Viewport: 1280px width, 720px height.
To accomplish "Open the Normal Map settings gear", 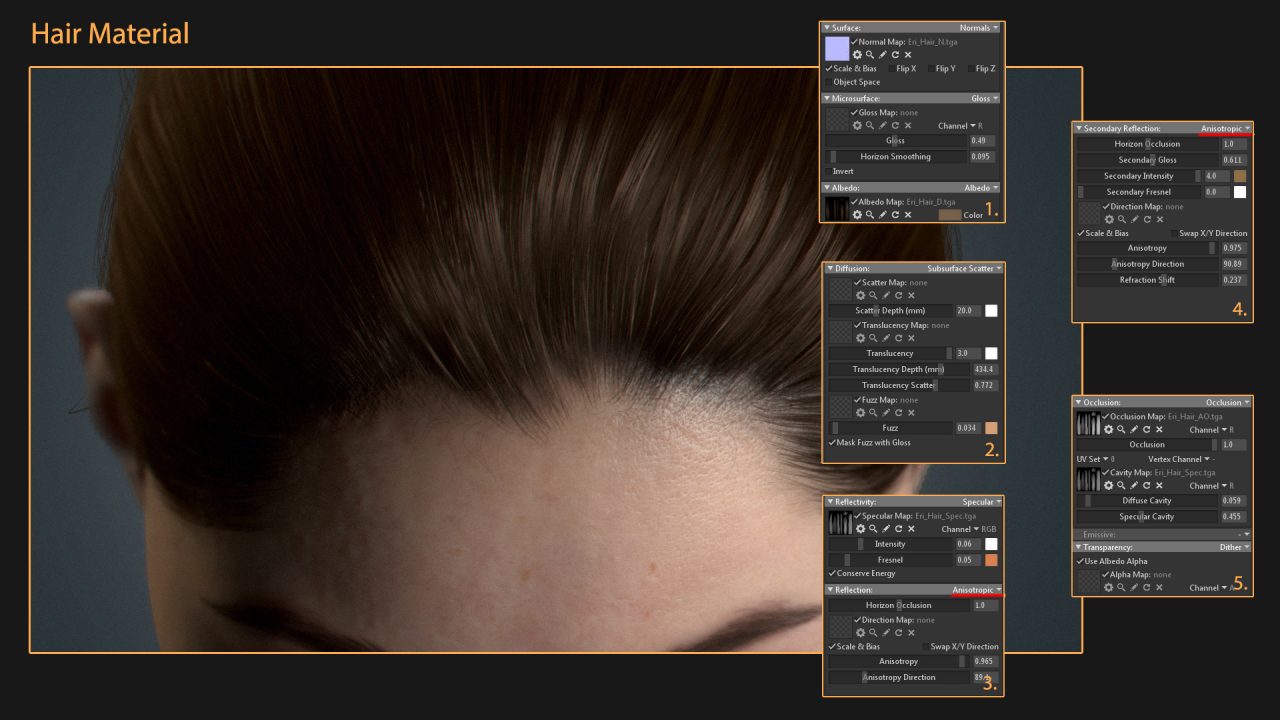I will [x=857, y=54].
